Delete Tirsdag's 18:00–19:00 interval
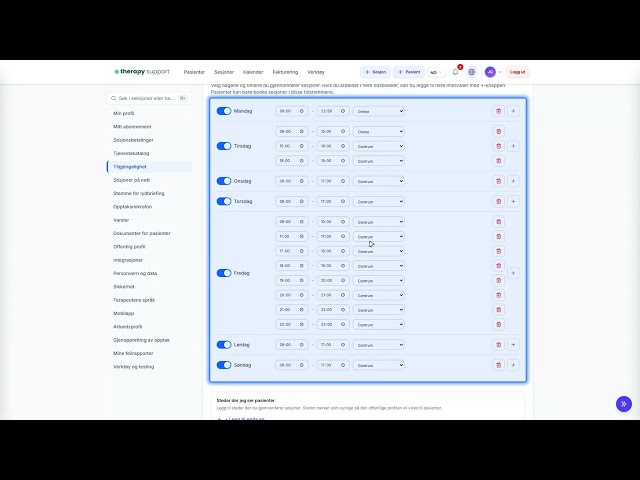Viewport: 640px width, 480px height. coord(498,161)
